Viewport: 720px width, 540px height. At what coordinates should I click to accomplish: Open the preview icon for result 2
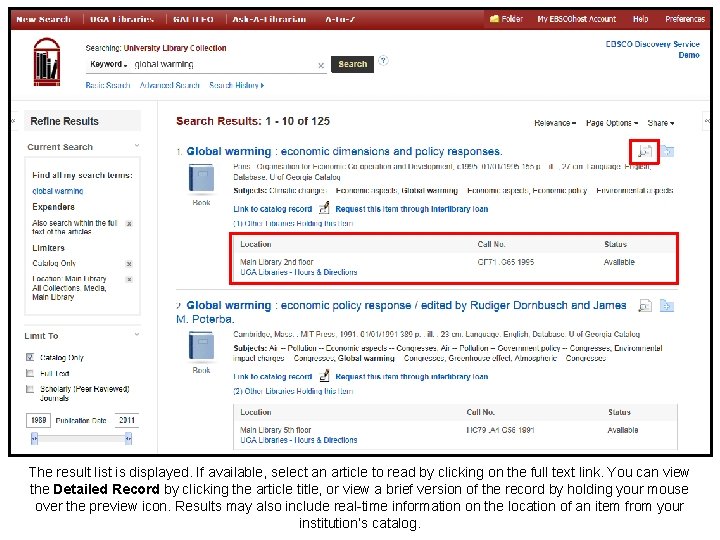645,305
